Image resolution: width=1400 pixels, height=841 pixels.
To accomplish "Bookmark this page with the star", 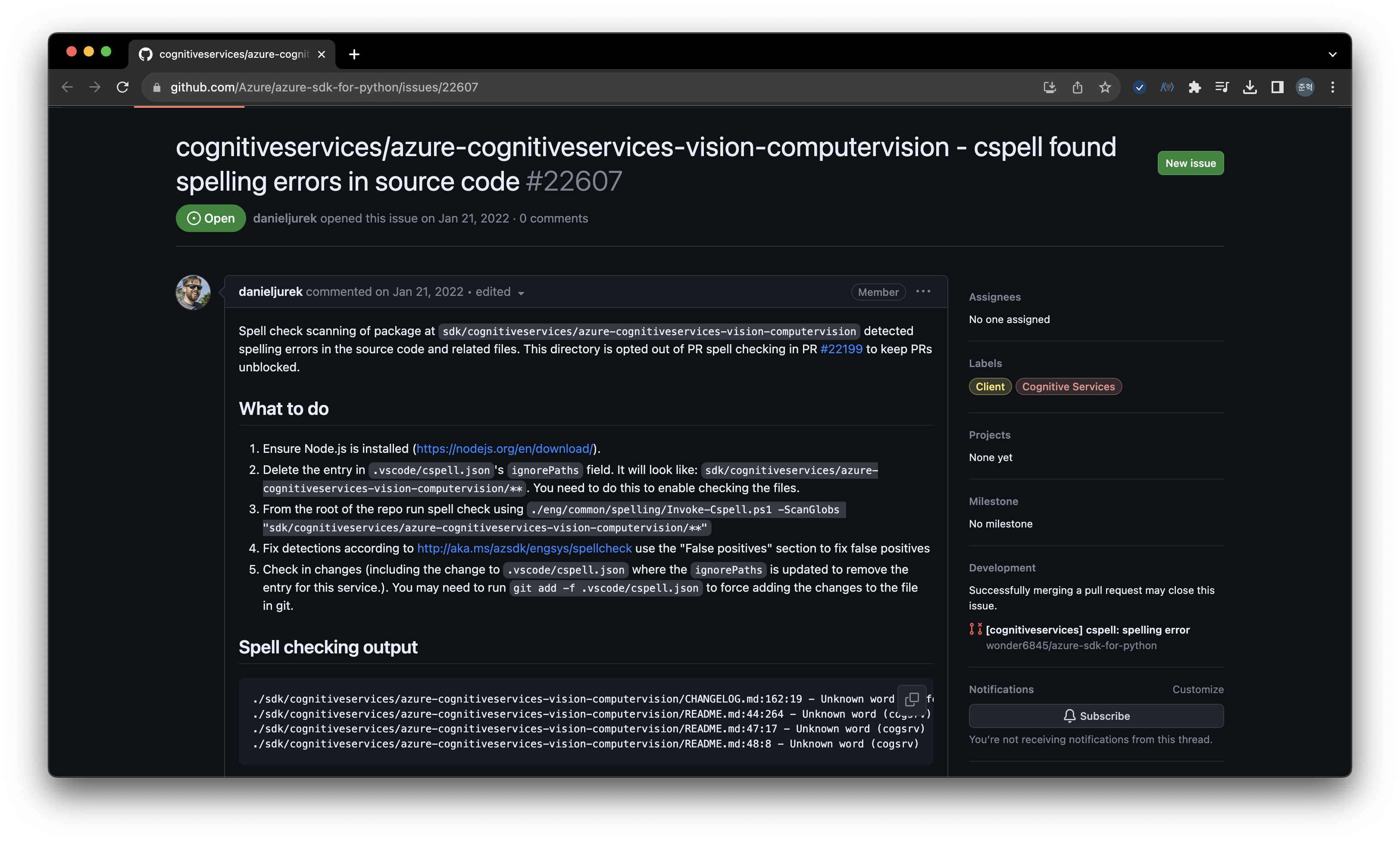I will click(x=1105, y=87).
